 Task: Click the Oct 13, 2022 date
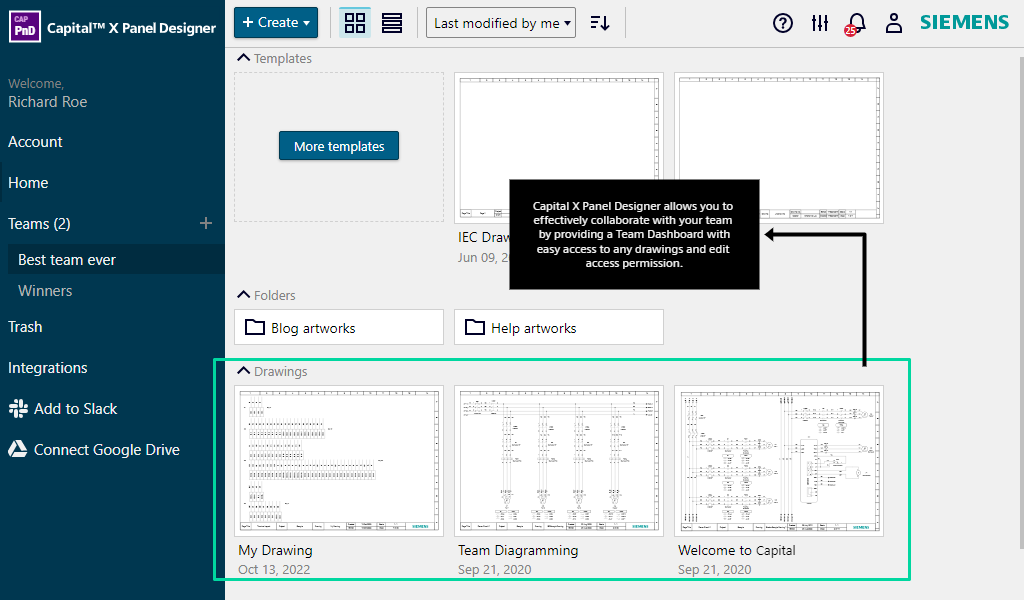[x=274, y=569]
